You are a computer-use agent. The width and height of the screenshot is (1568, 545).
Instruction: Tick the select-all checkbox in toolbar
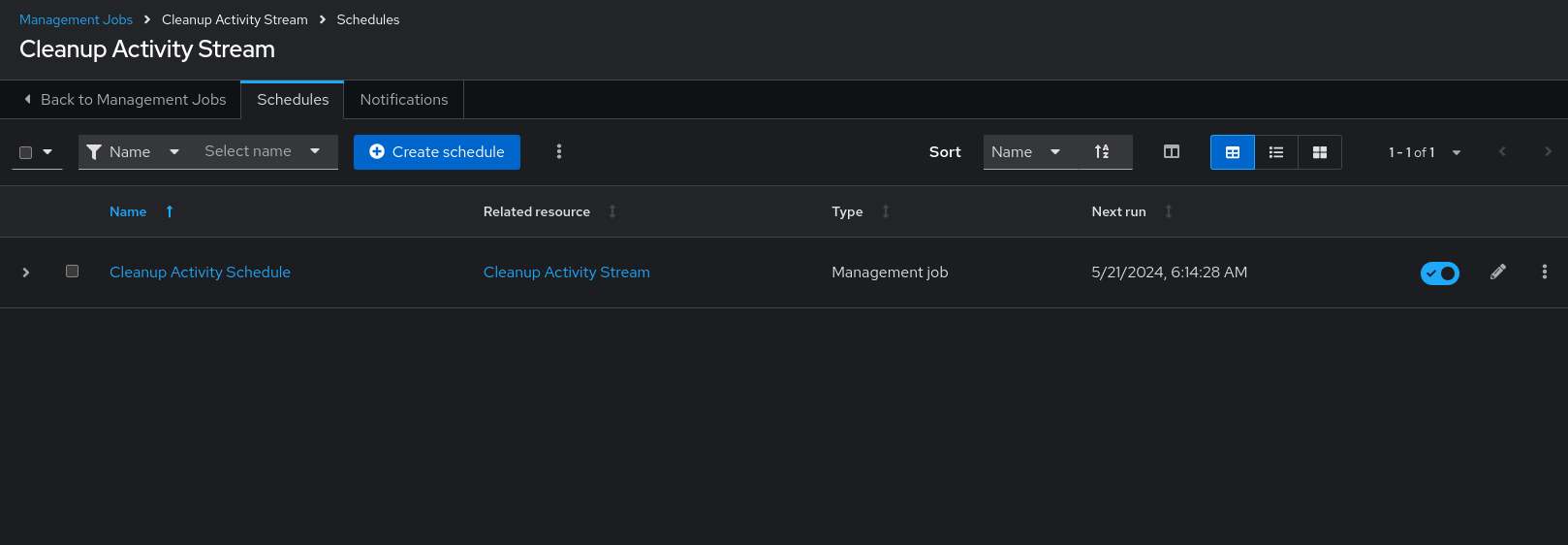[26, 152]
